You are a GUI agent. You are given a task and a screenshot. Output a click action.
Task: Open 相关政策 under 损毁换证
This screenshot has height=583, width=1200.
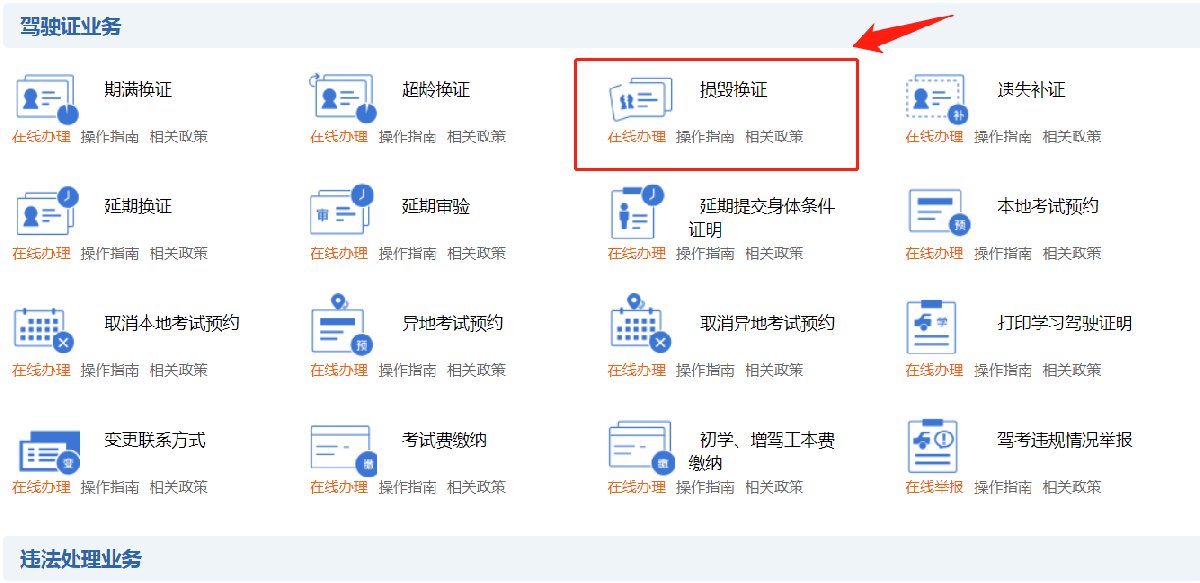(774, 137)
